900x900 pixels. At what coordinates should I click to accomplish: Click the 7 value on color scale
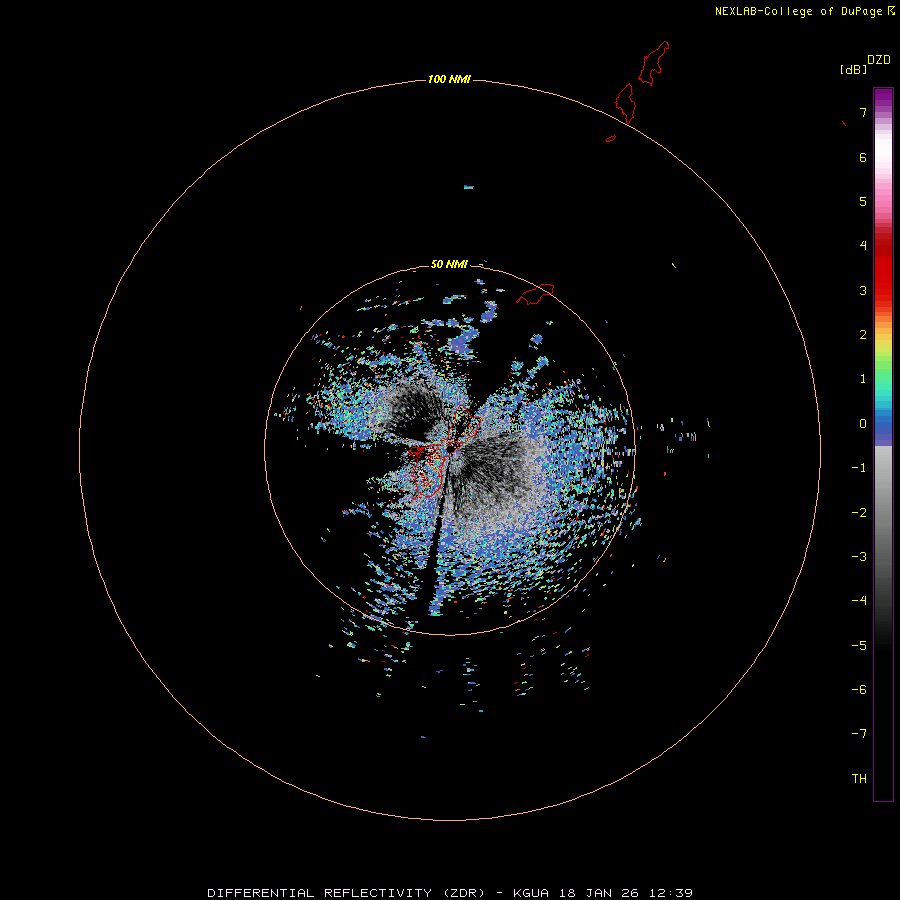863,112
